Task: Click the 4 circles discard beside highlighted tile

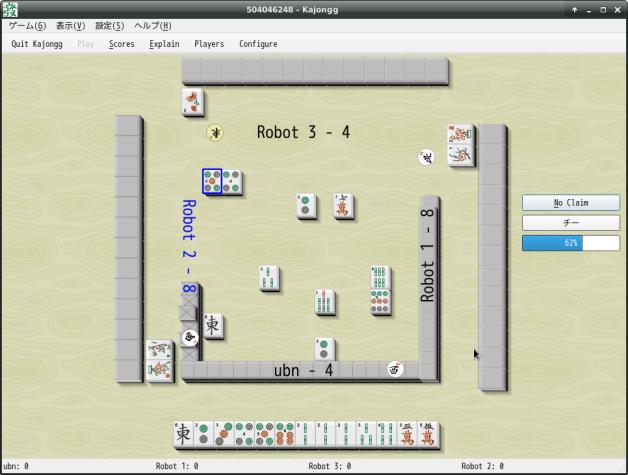Action: click(x=232, y=181)
